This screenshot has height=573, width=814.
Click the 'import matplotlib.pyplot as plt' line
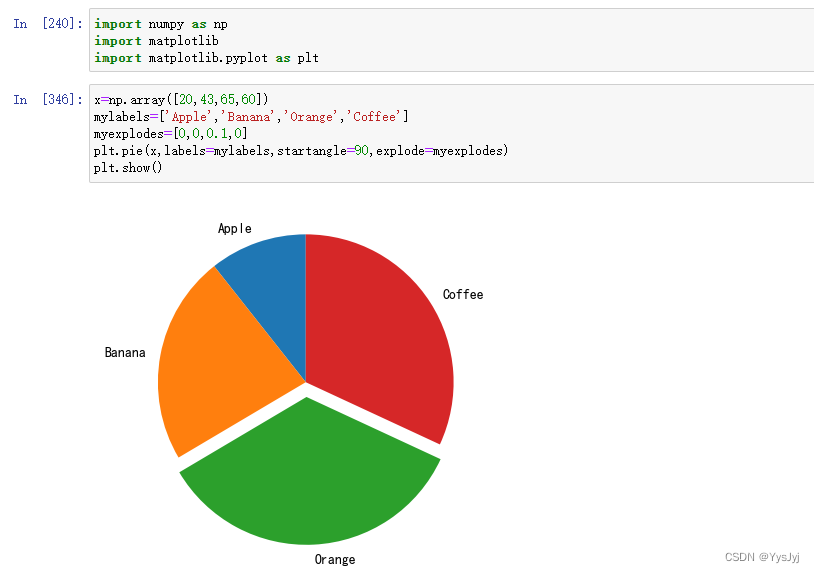click(206, 58)
